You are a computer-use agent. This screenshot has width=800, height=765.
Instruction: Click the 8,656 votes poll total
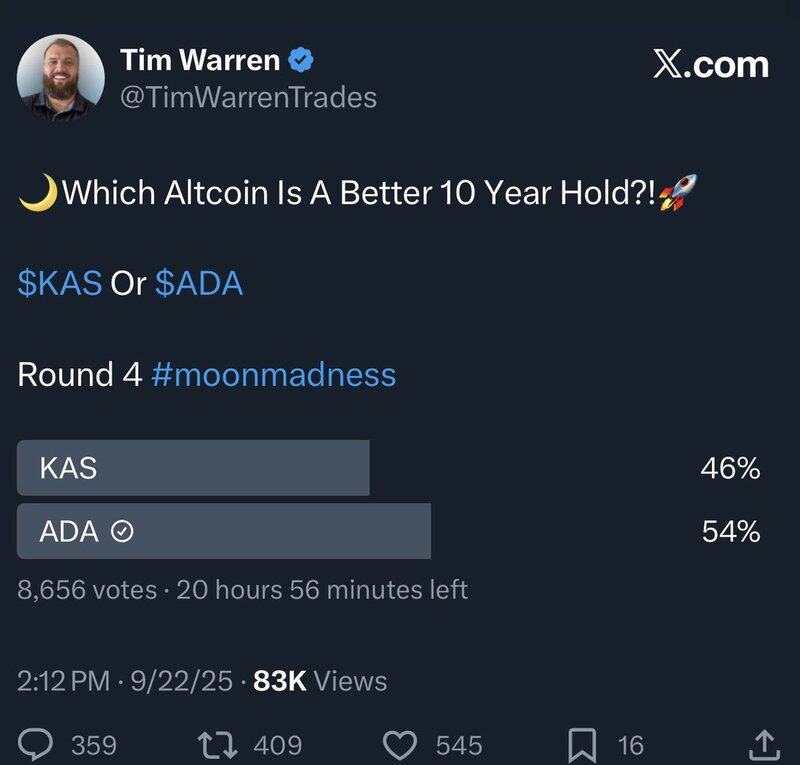(87, 590)
